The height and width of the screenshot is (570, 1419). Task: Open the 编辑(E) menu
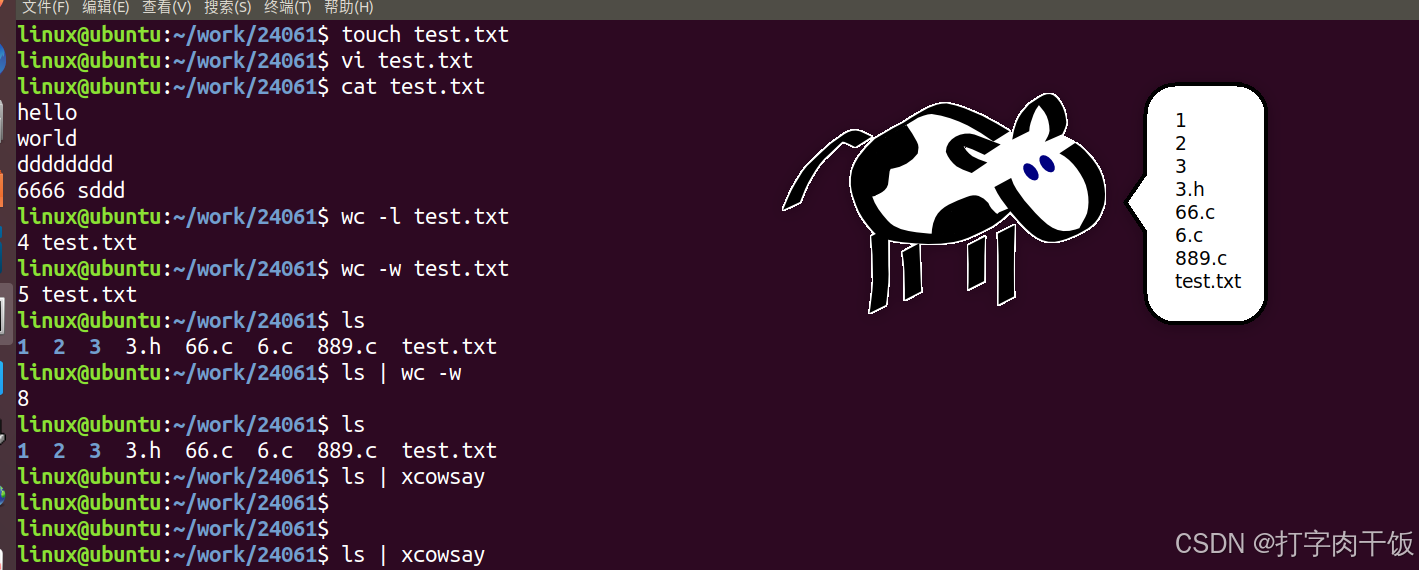pos(106,8)
